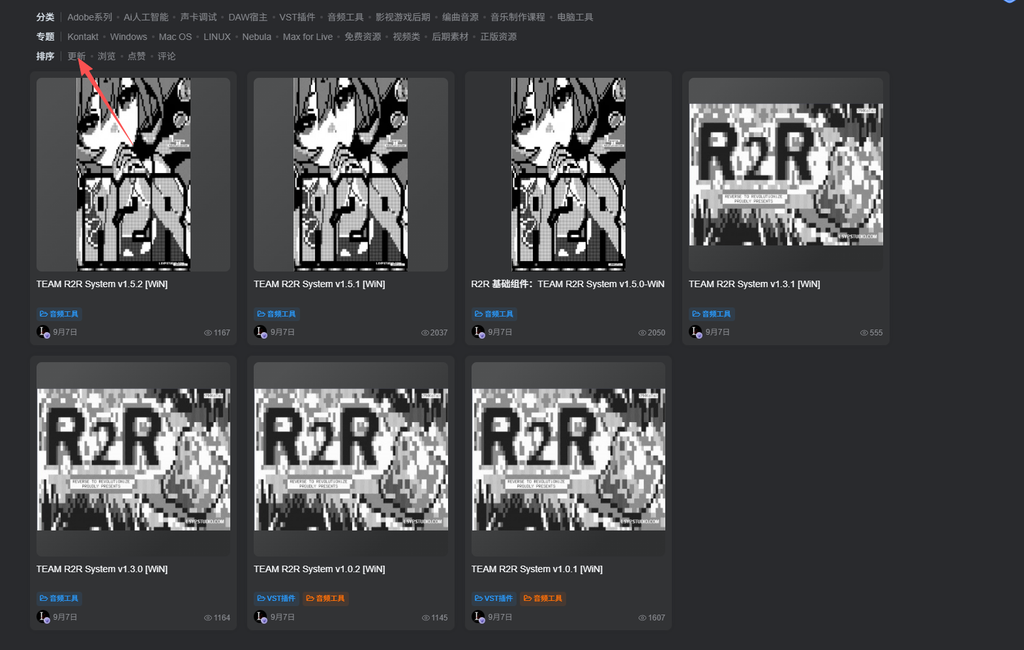Open the TEAM R2R System v1.5.1 [WiN] title
Screen dimensions: 1024x650
click(319, 284)
